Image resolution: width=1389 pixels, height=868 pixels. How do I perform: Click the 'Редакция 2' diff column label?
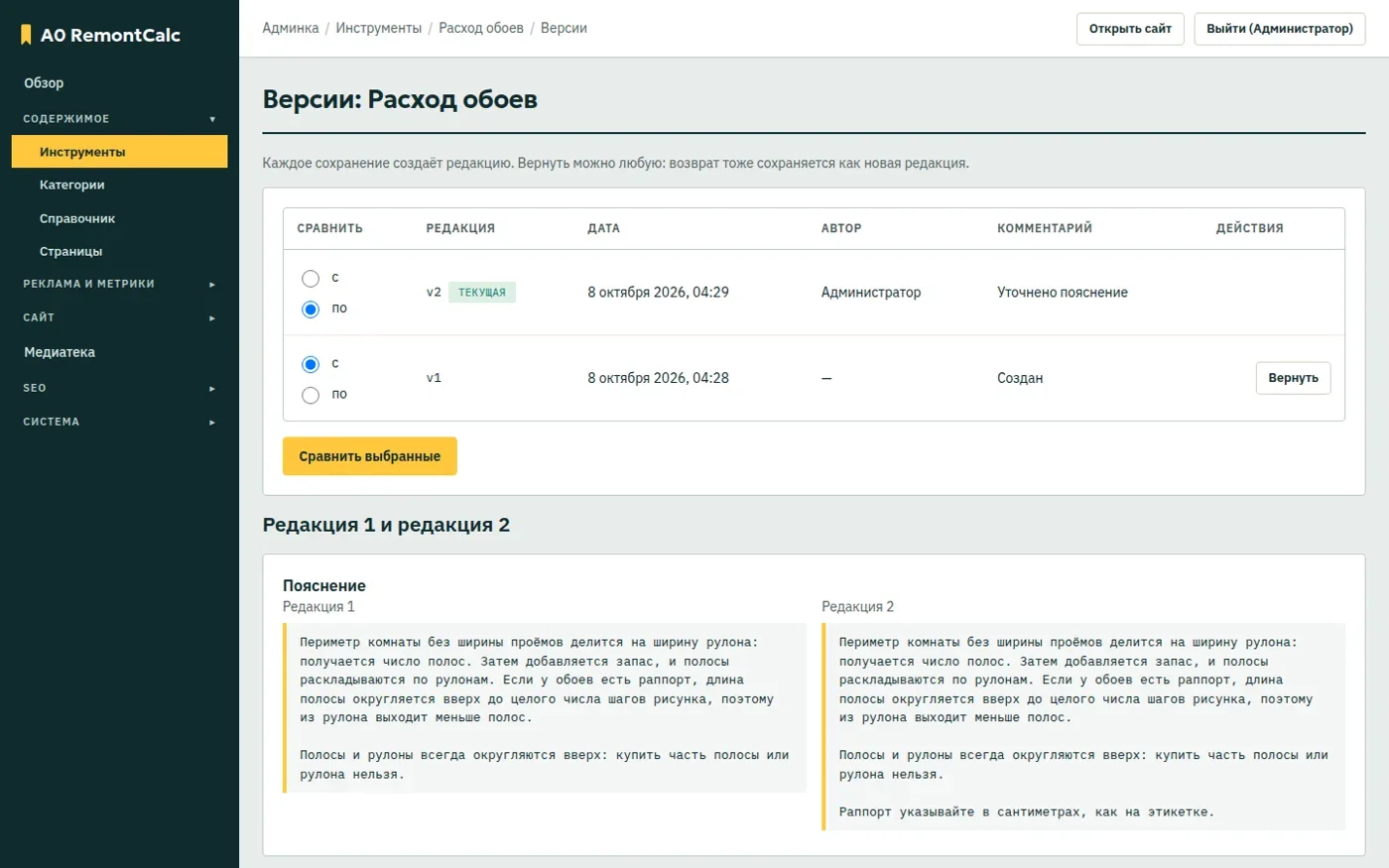coord(857,606)
